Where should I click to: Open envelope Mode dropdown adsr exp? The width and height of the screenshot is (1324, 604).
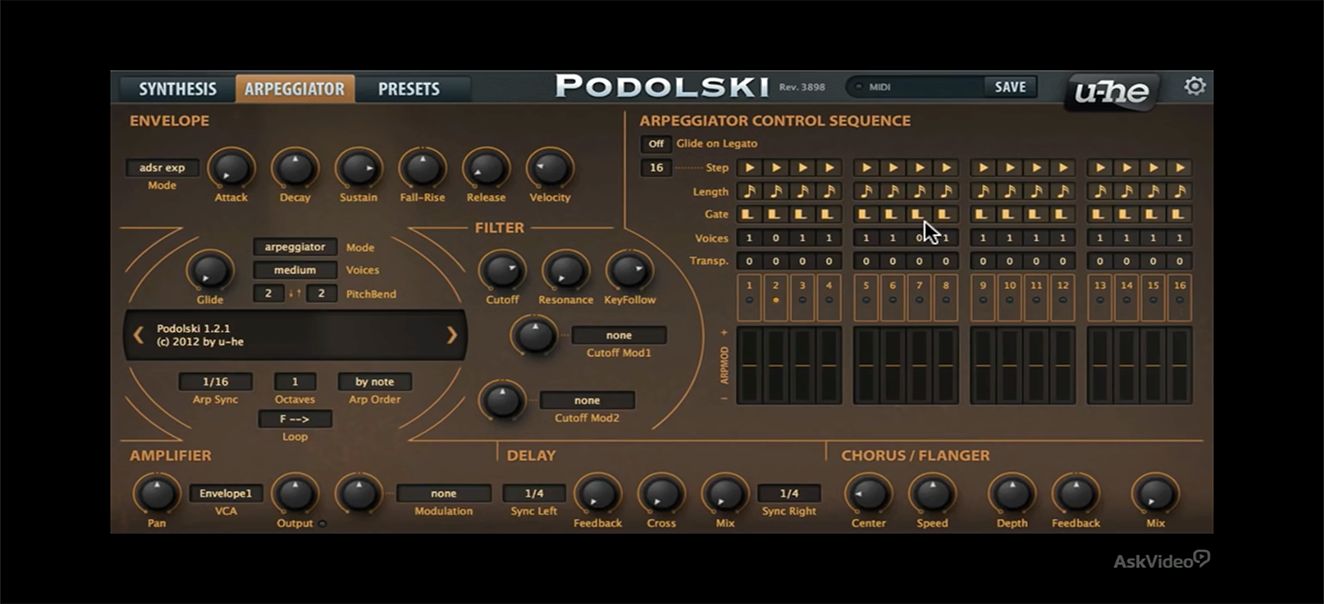[x=162, y=168]
